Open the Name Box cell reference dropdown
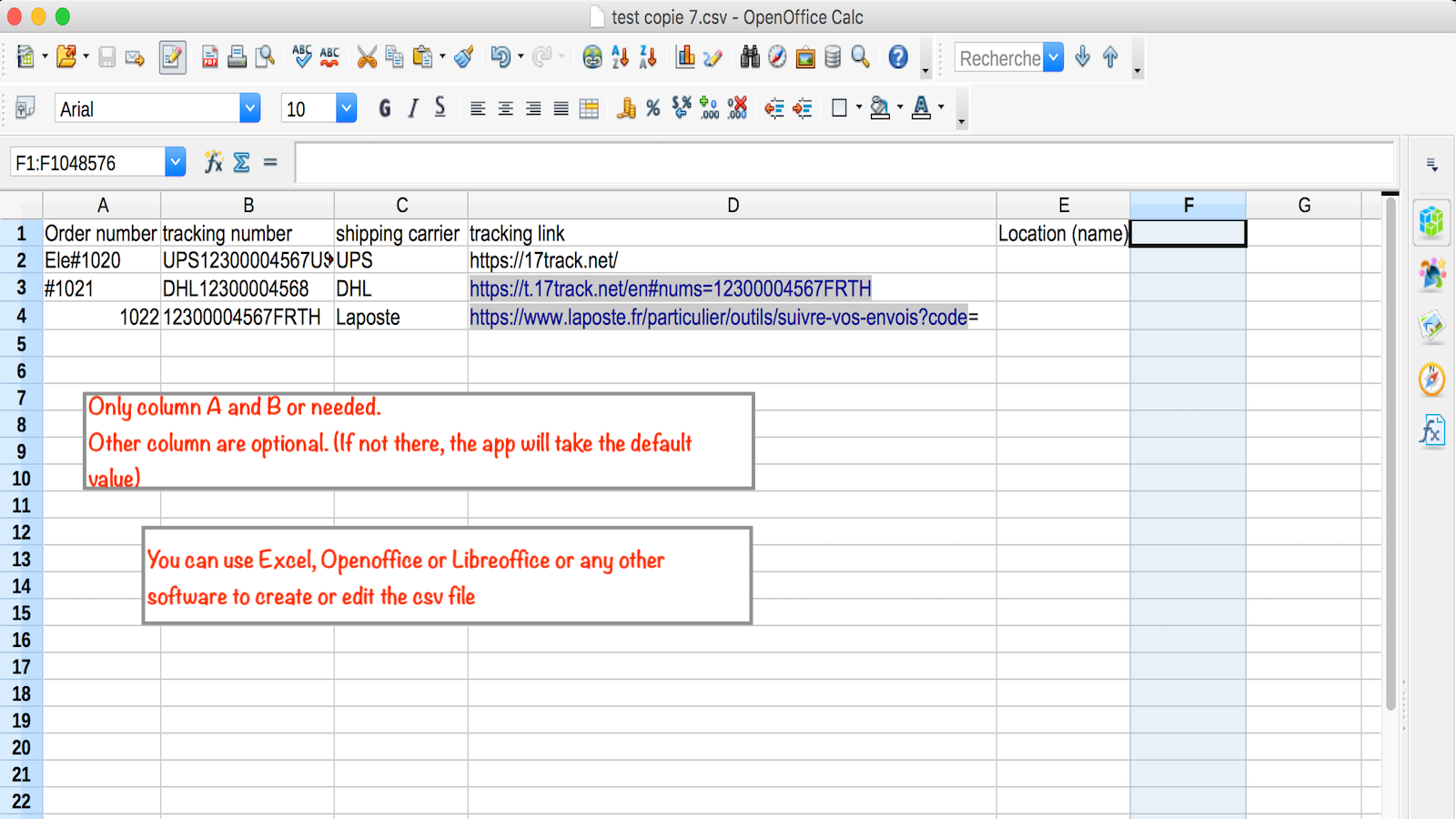The width and height of the screenshot is (1456, 819). click(174, 162)
